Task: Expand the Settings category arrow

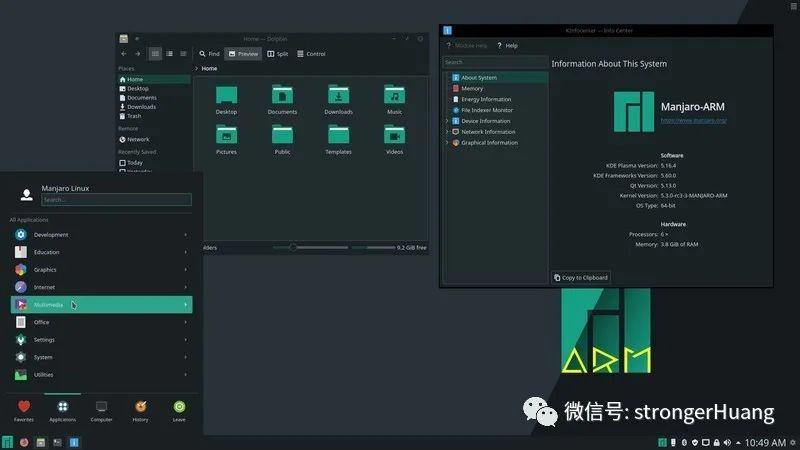Action: click(x=186, y=340)
